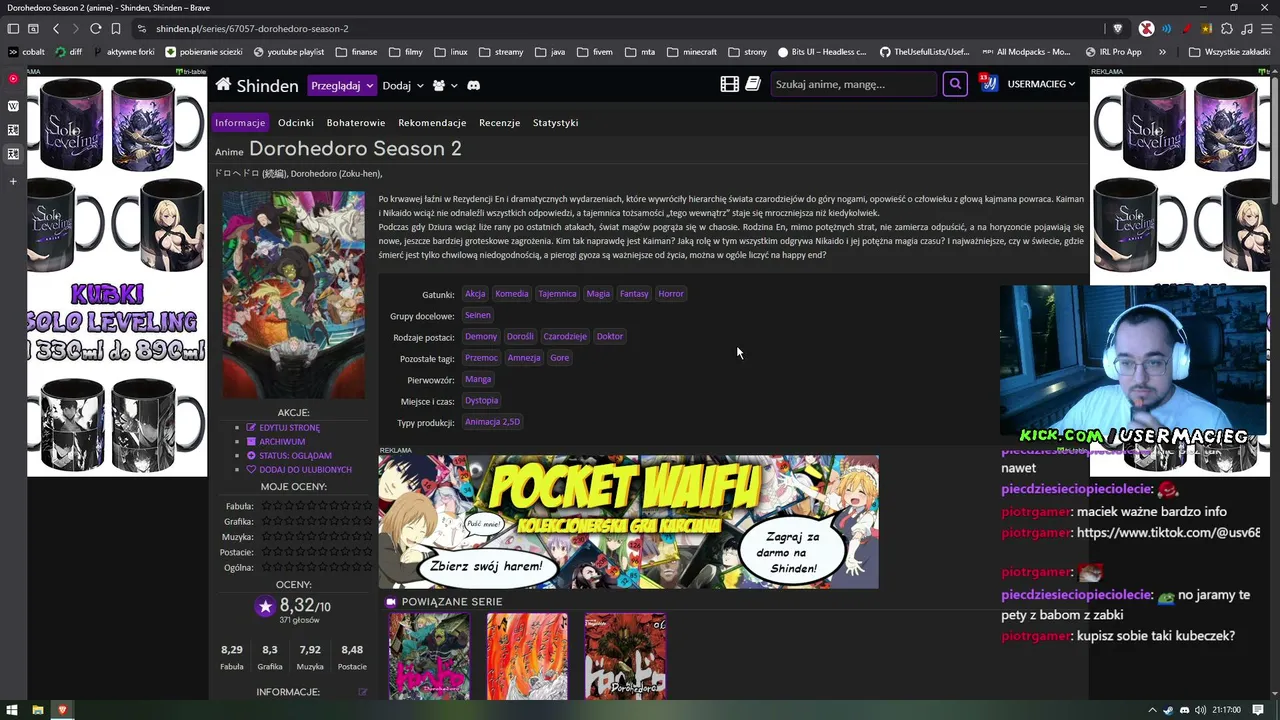Viewport: 1280px width, 720px height.
Task: Toggle STATUS: OGLĄDAM watch status
Action: pyautogui.click(x=289, y=456)
